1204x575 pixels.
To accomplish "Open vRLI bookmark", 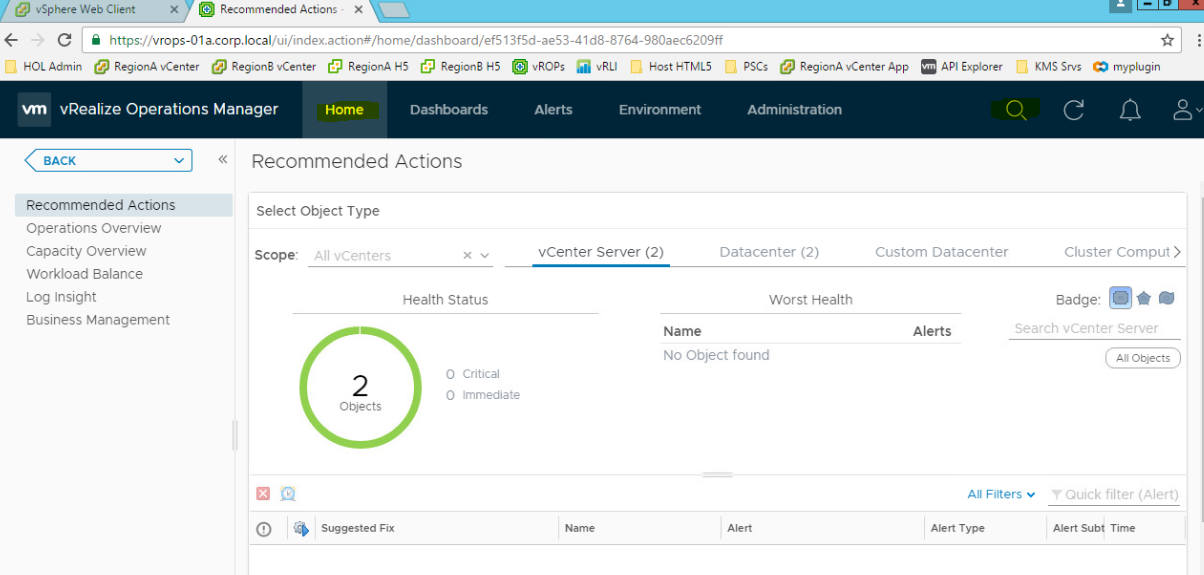I will click(599, 67).
